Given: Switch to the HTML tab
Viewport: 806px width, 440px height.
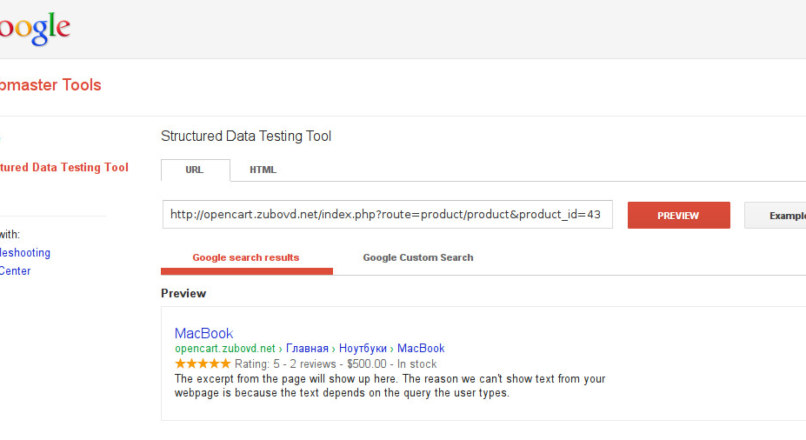Looking at the screenshot, I should pyautogui.click(x=263, y=170).
